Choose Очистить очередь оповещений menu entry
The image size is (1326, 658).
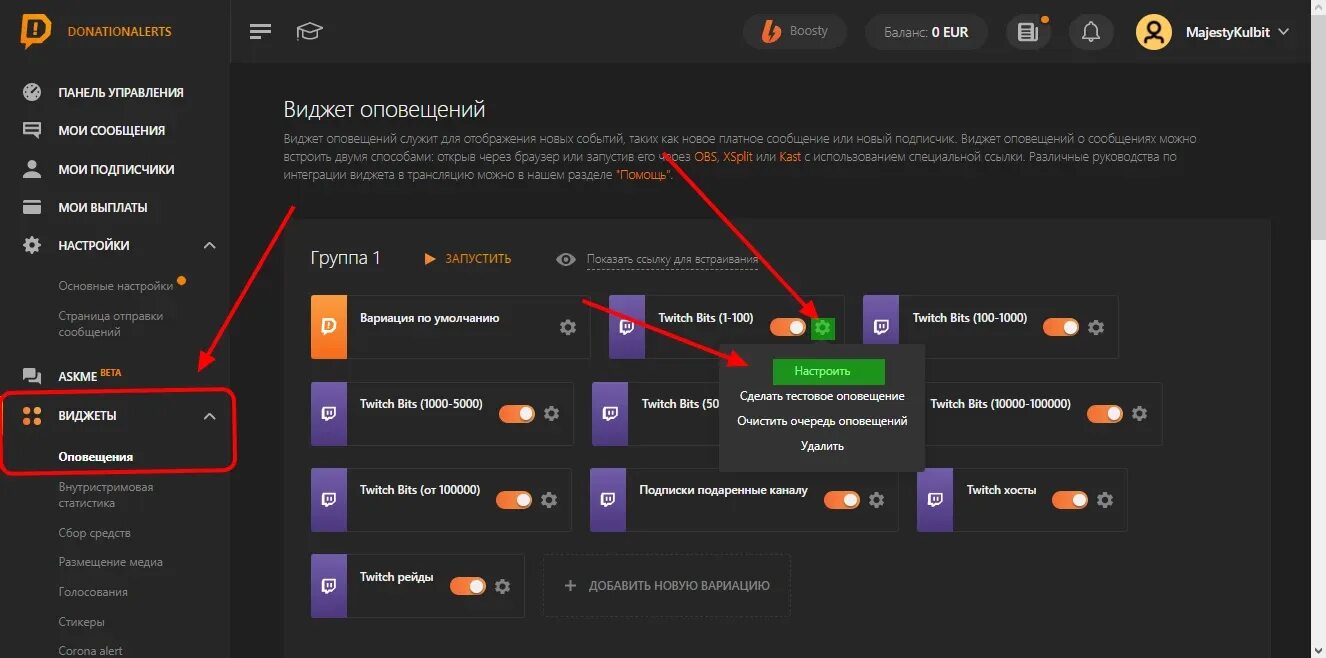[822, 421]
